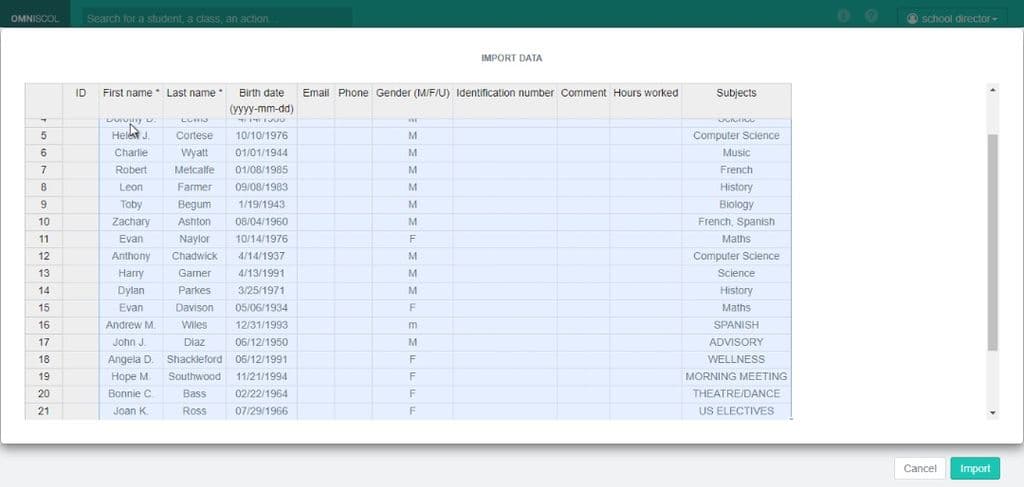1024x487 pixels.
Task: Click the last name cell 'Naylor'
Action: point(194,239)
